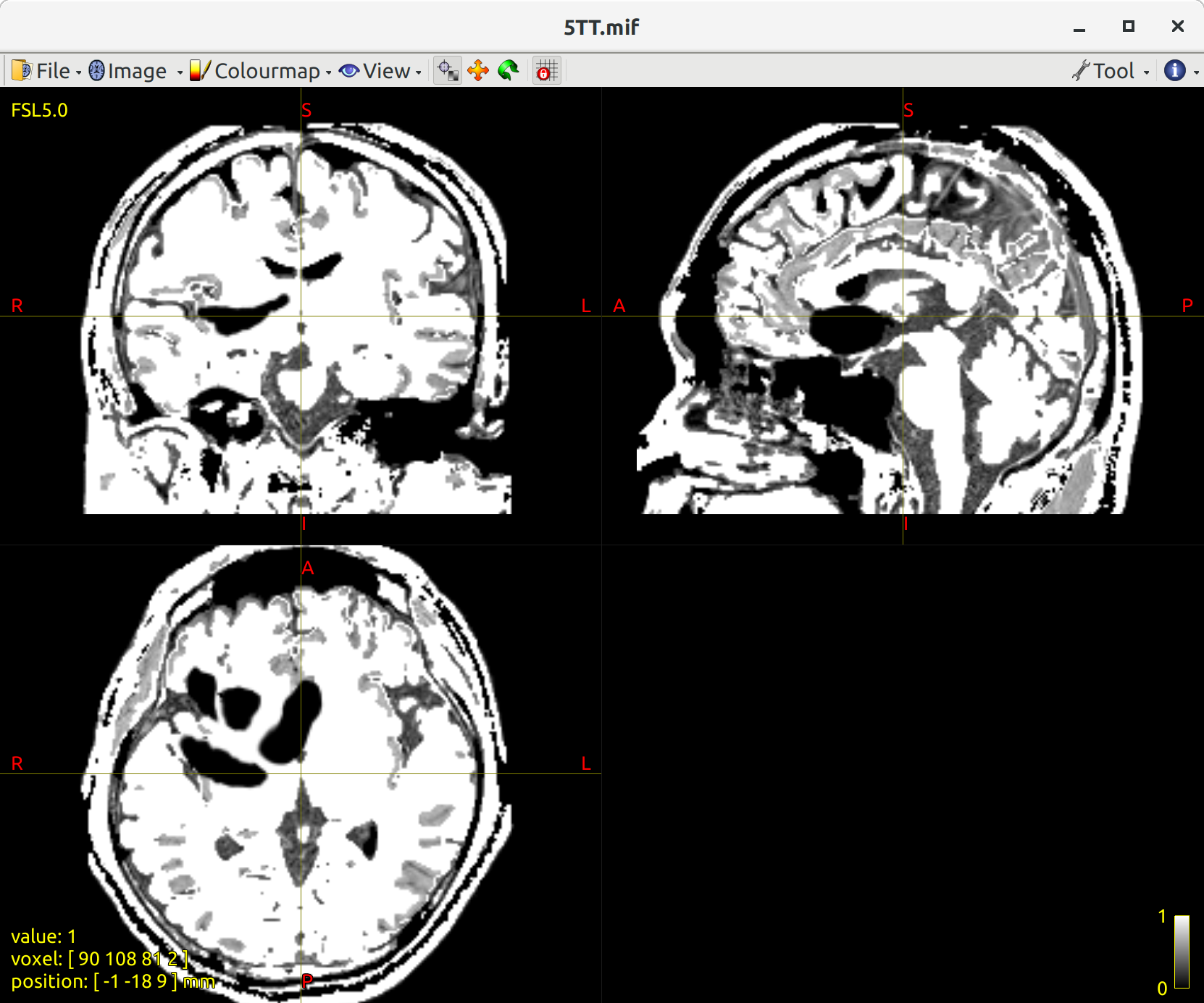Click the folder icon next to File
The width and height of the screenshot is (1204, 1003).
20,70
